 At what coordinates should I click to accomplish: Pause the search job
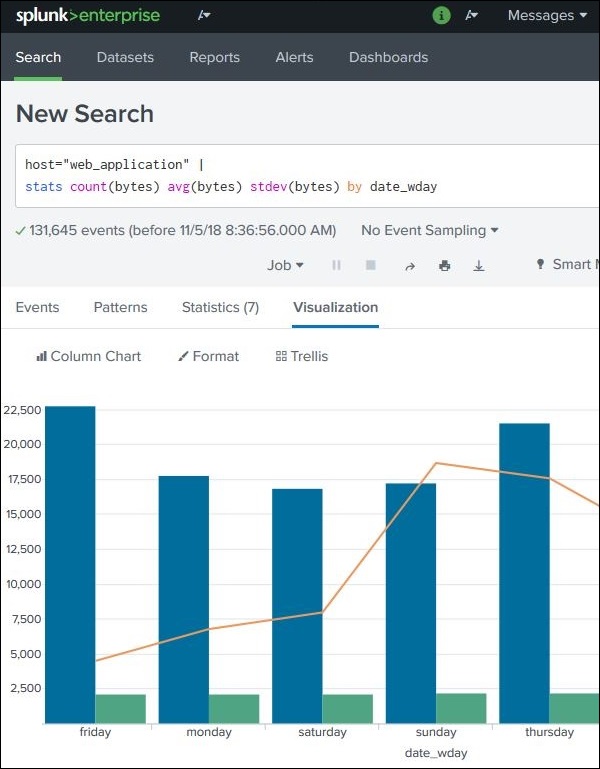point(336,265)
